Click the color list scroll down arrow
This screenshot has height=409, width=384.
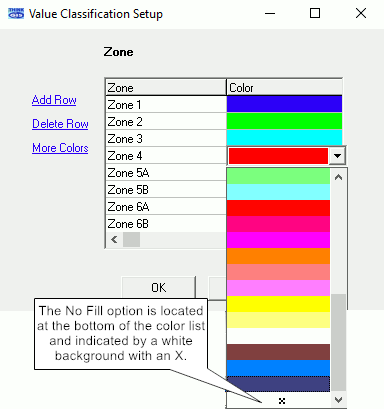tap(338, 399)
